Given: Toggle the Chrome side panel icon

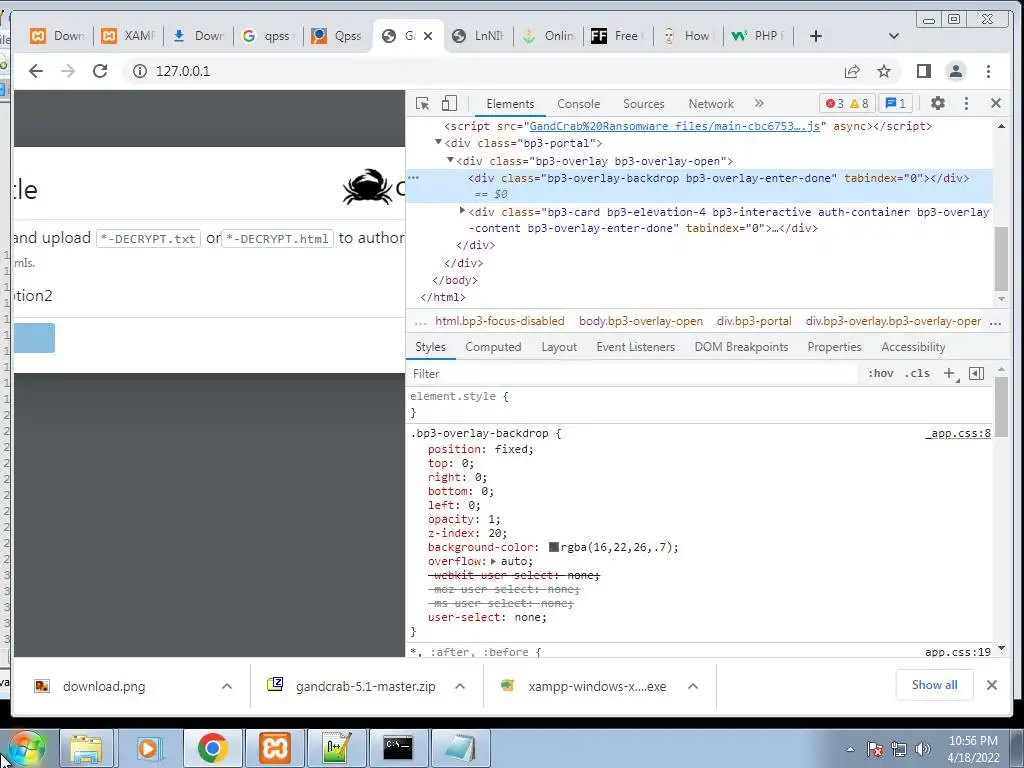Looking at the screenshot, I should [923, 71].
